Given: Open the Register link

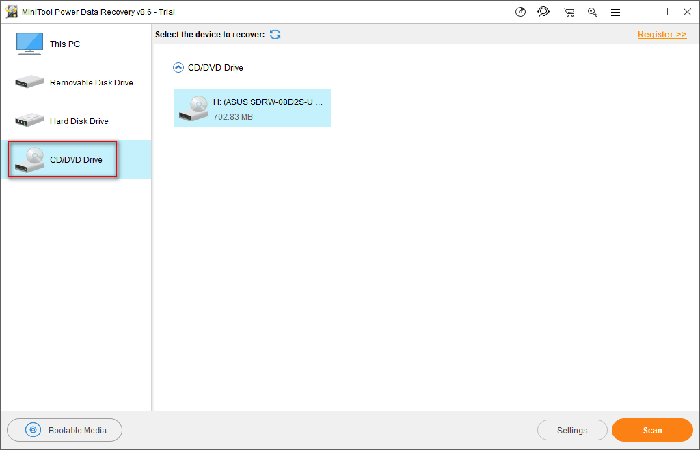Looking at the screenshot, I should pyautogui.click(x=662, y=34).
